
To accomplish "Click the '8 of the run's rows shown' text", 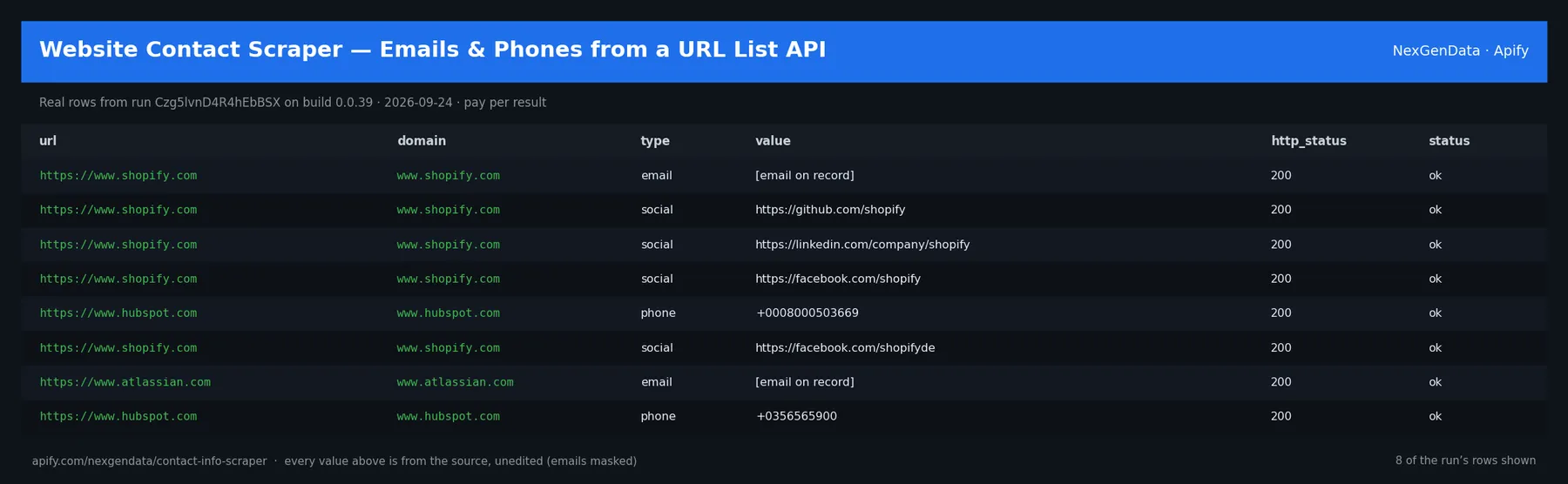I will (x=1465, y=460).
